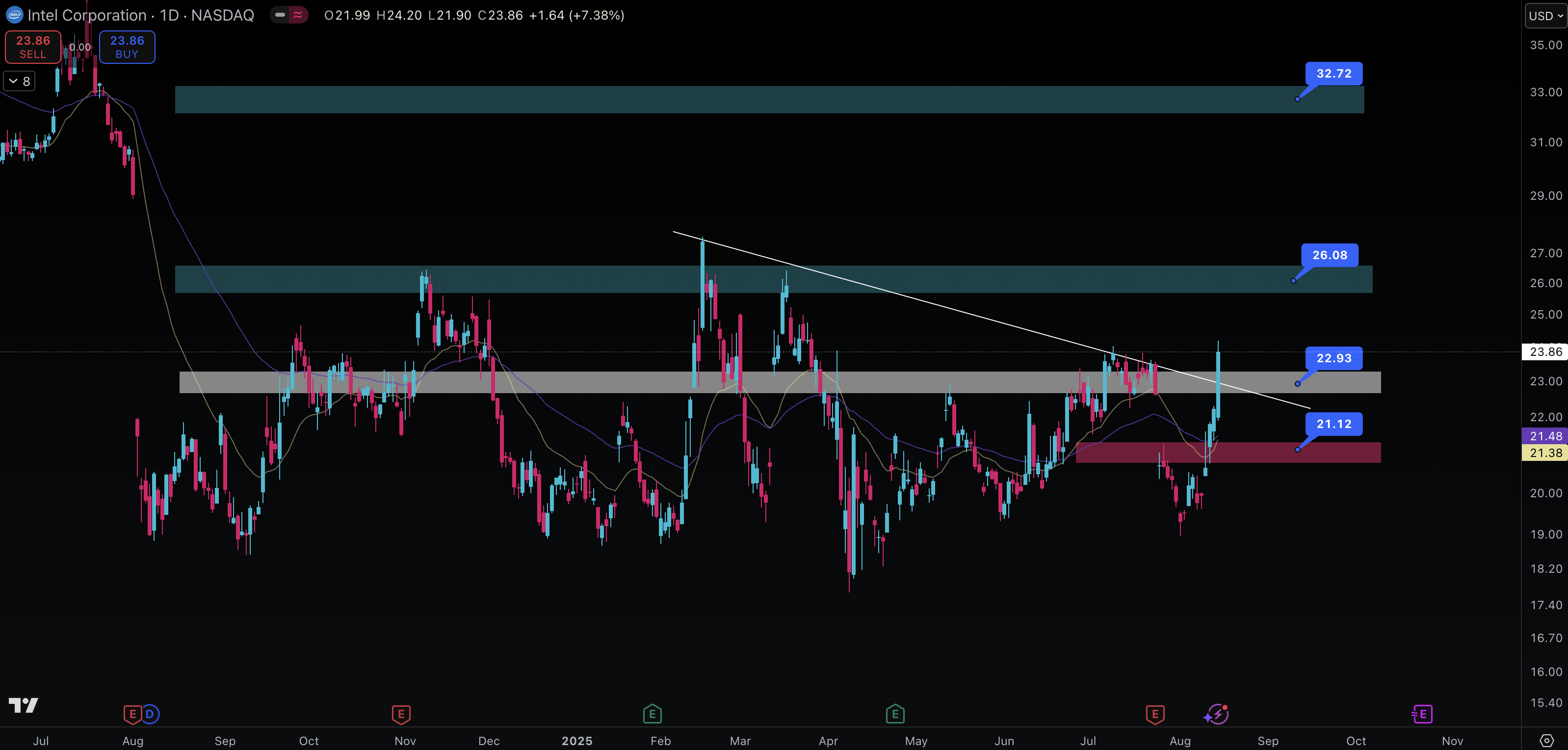This screenshot has height=750, width=1568.
Task: Select the 26.08 price label callout
Action: 1330,255
